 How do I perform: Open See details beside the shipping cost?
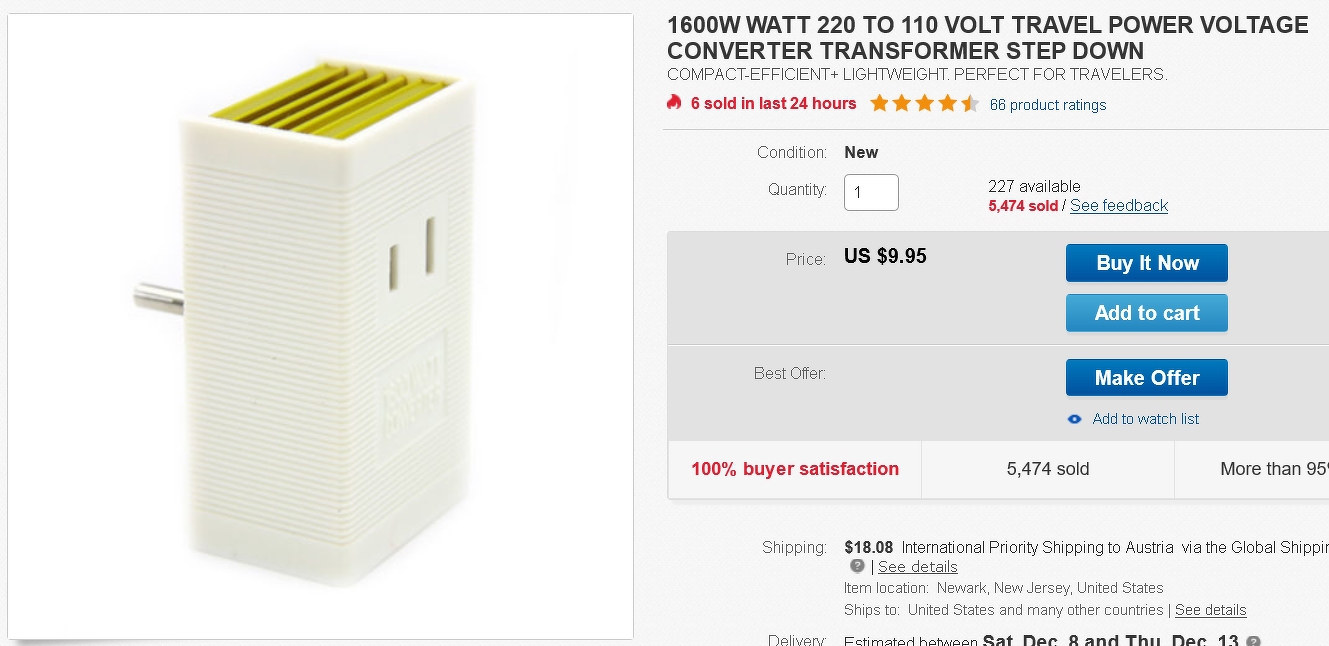click(x=918, y=567)
